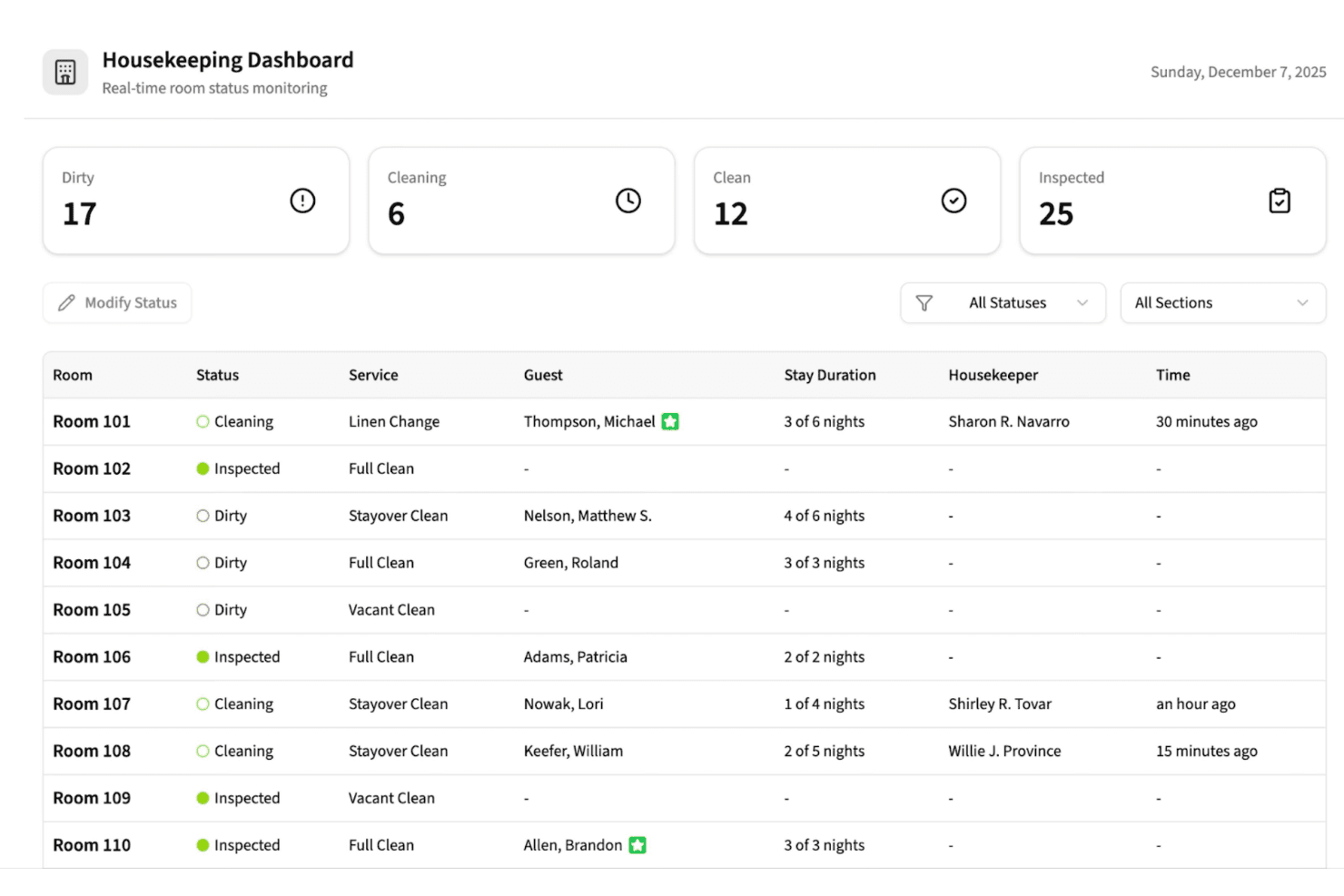Click the Room 104 cell
Image resolution: width=1344 pixels, height=896 pixels.
[x=92, y=563]
